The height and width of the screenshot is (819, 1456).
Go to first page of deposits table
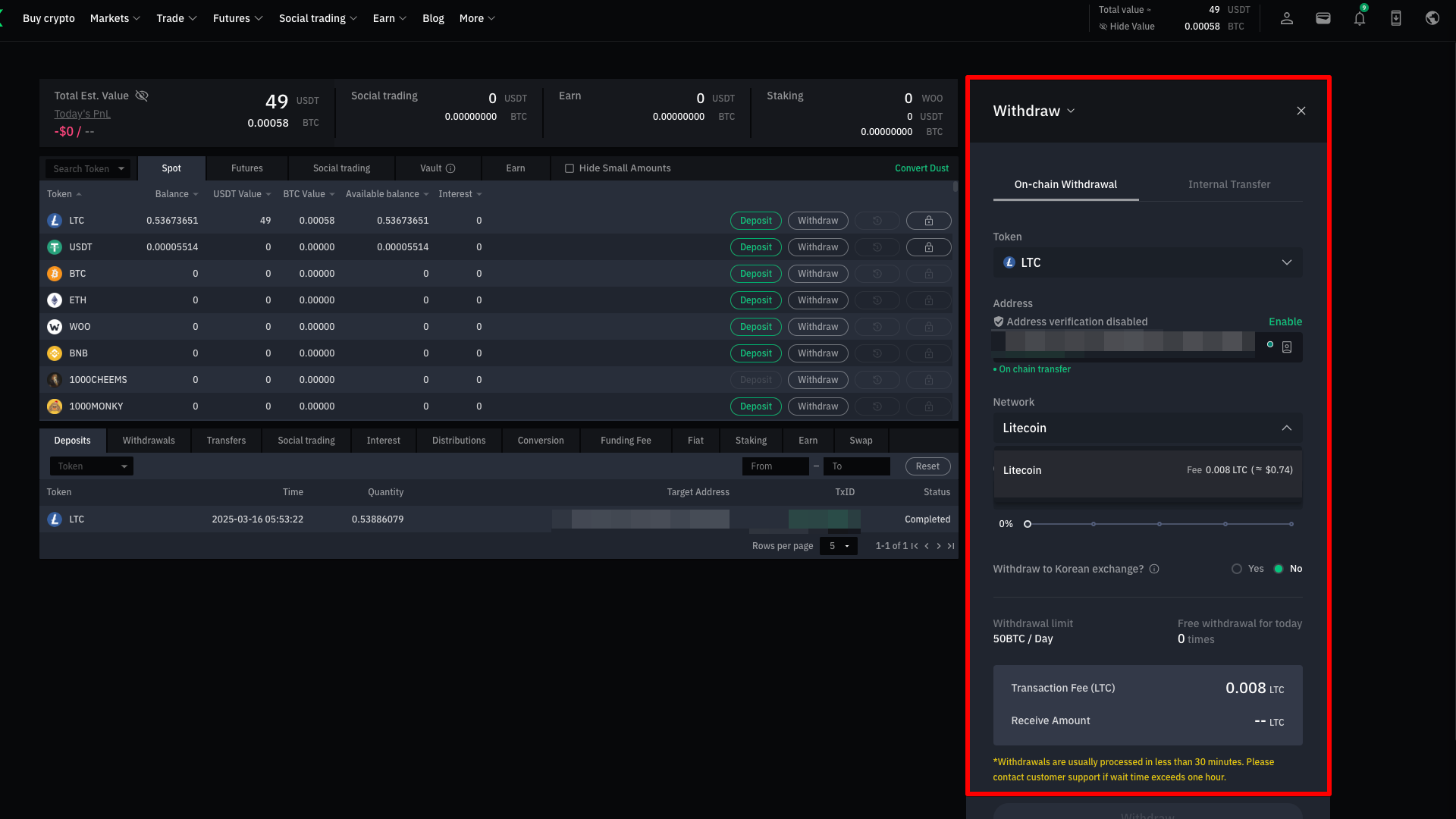coord(915,546)
